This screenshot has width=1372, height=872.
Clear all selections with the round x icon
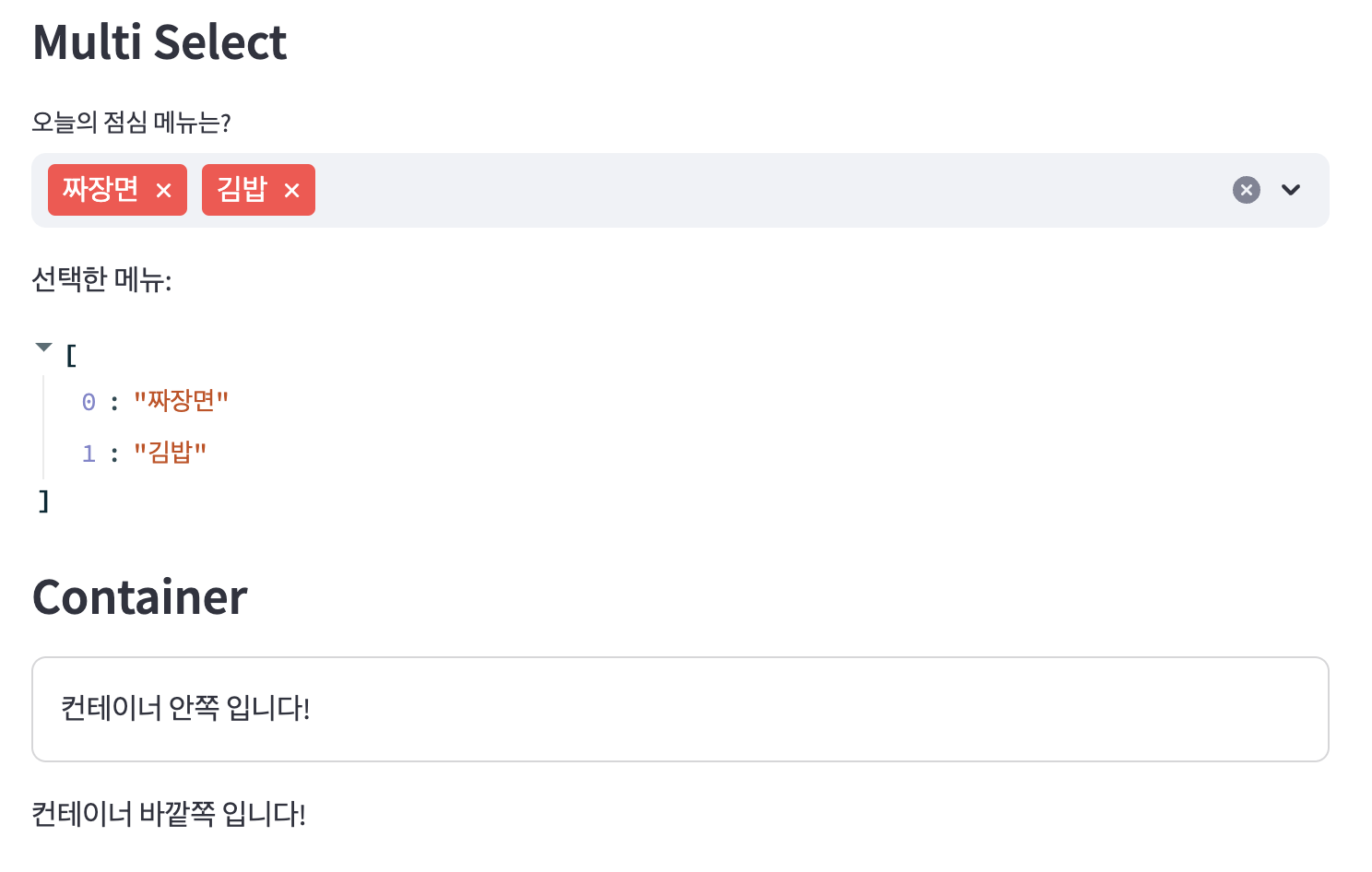(x=1247, y=190)
